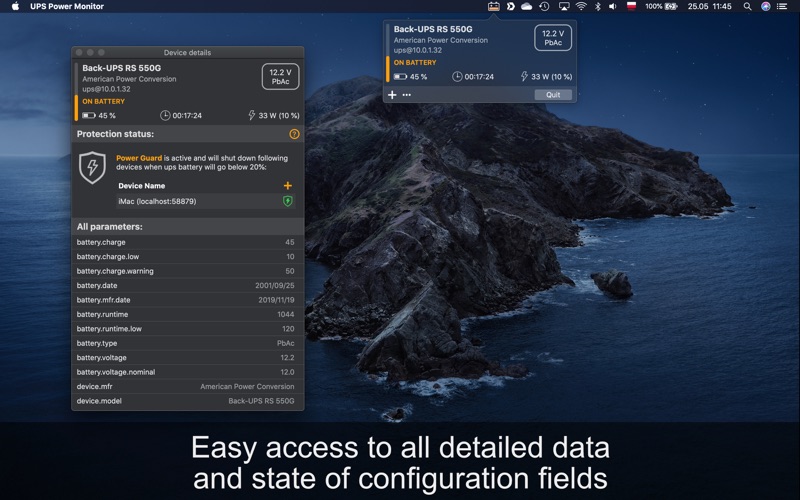
Task: Click the clock icon in the popover
Action: 457,77
